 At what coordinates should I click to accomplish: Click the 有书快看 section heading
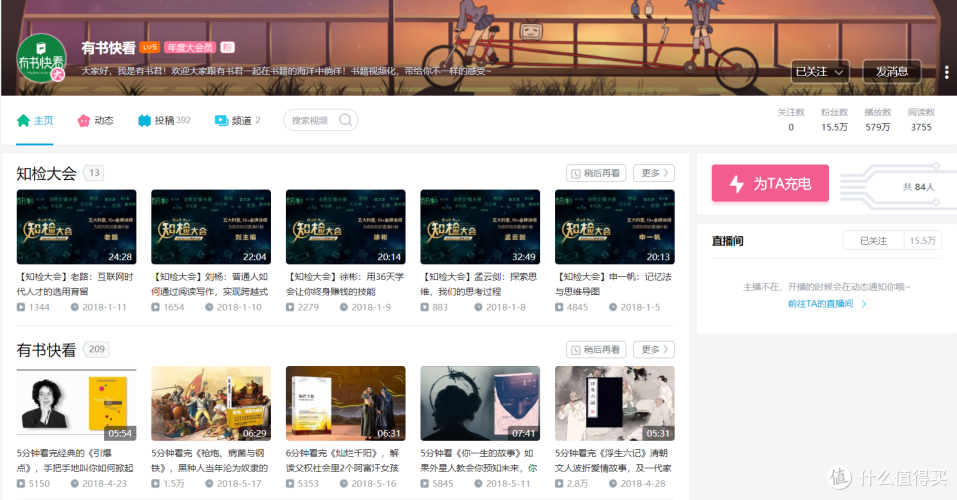click(46, 350)
